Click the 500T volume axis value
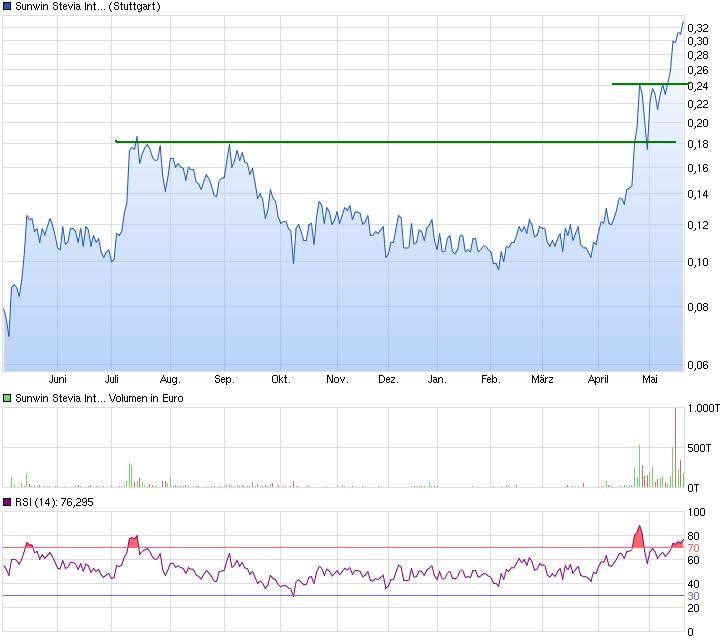The image size is (726, 640). point(699,448)
